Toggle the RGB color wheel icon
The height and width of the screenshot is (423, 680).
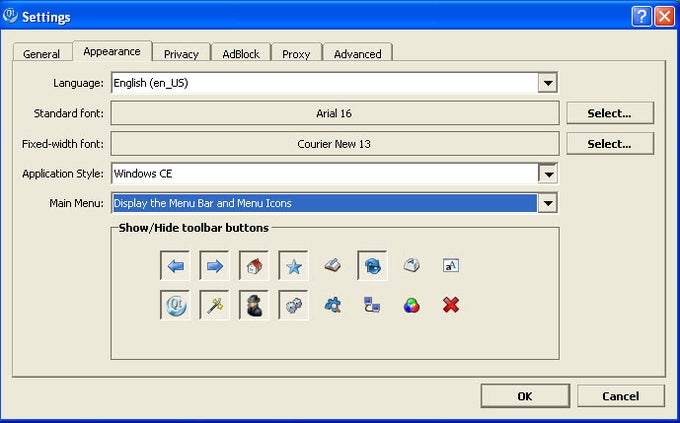(412, 305)
